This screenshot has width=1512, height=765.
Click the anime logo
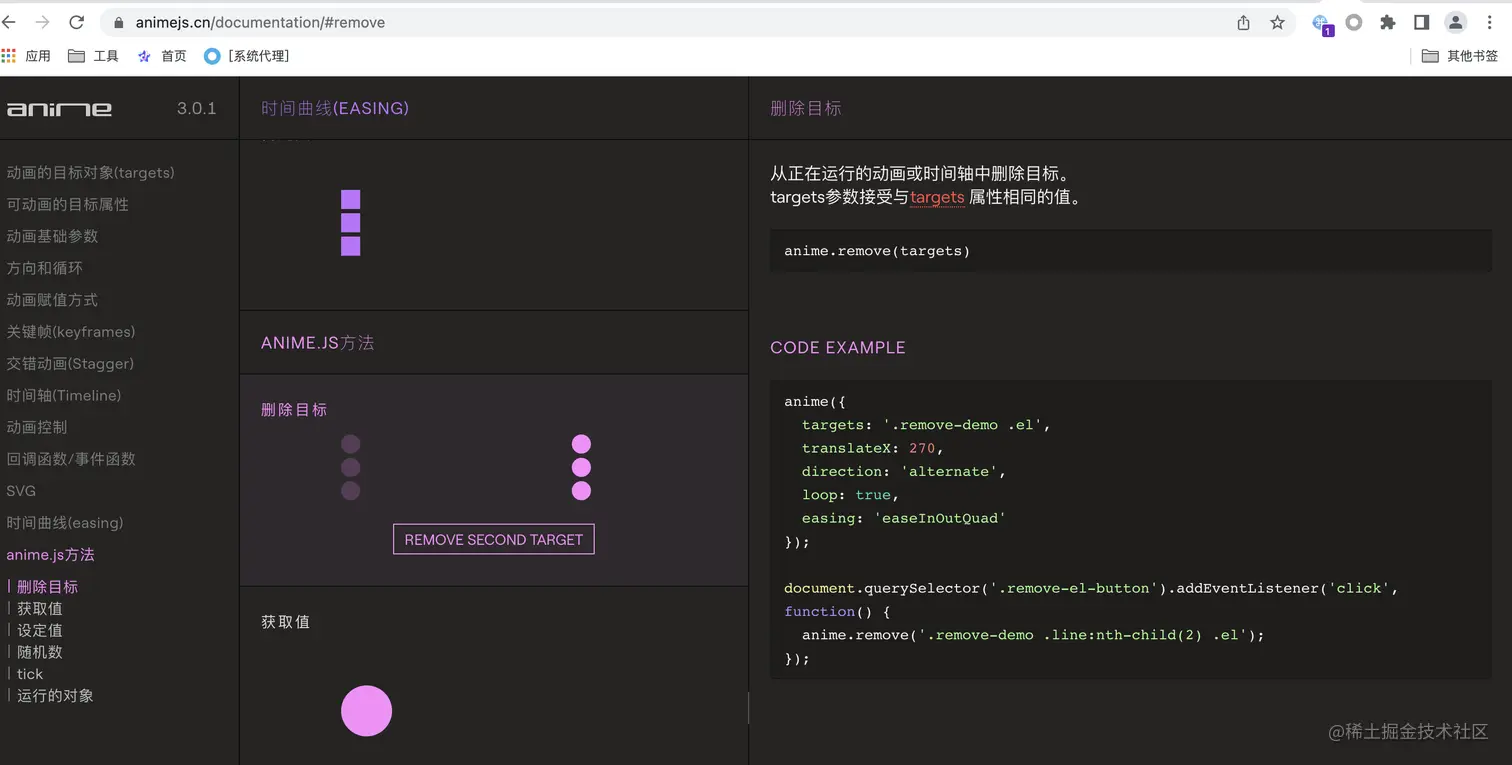(59, 109)
